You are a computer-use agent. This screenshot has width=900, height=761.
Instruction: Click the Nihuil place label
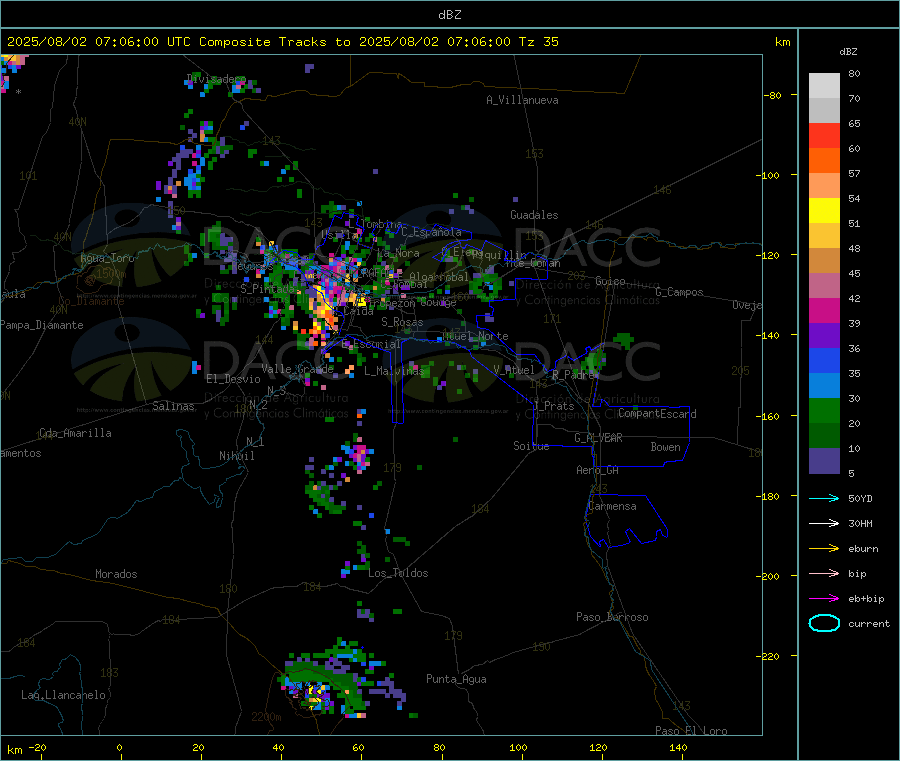[x=236, y=456]
